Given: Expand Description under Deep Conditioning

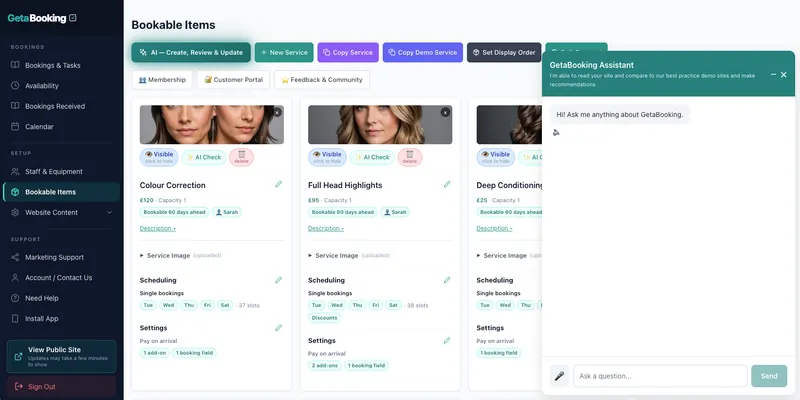Looking at the screenshot, I should pos(494,229).
